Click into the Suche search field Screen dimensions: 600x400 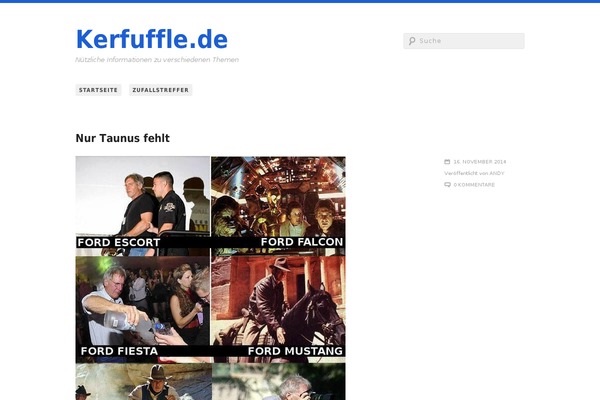click(x=464, y=41)
